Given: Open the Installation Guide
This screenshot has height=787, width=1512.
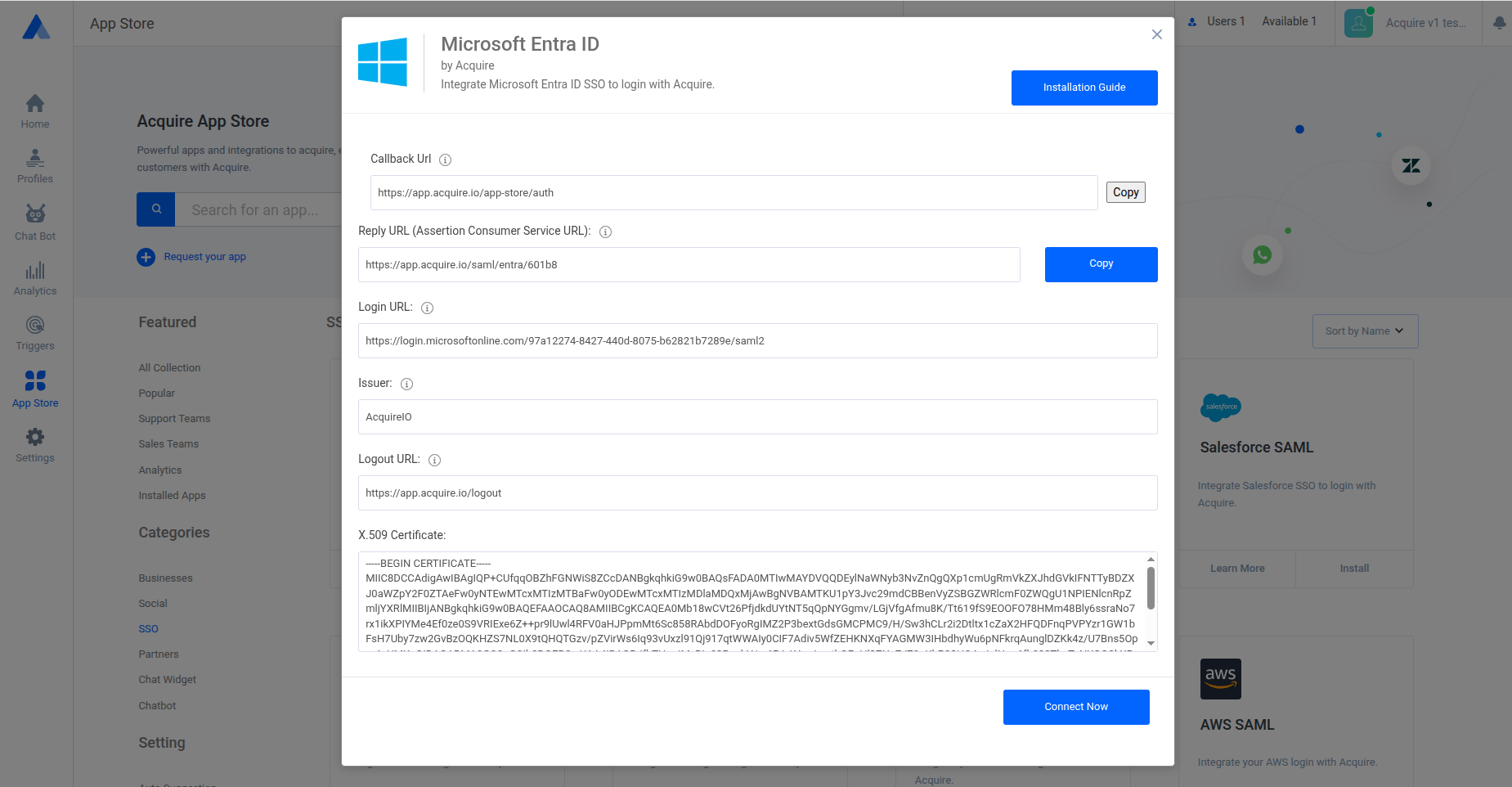Looking at the screenshot, I should tap(1084, 88).
